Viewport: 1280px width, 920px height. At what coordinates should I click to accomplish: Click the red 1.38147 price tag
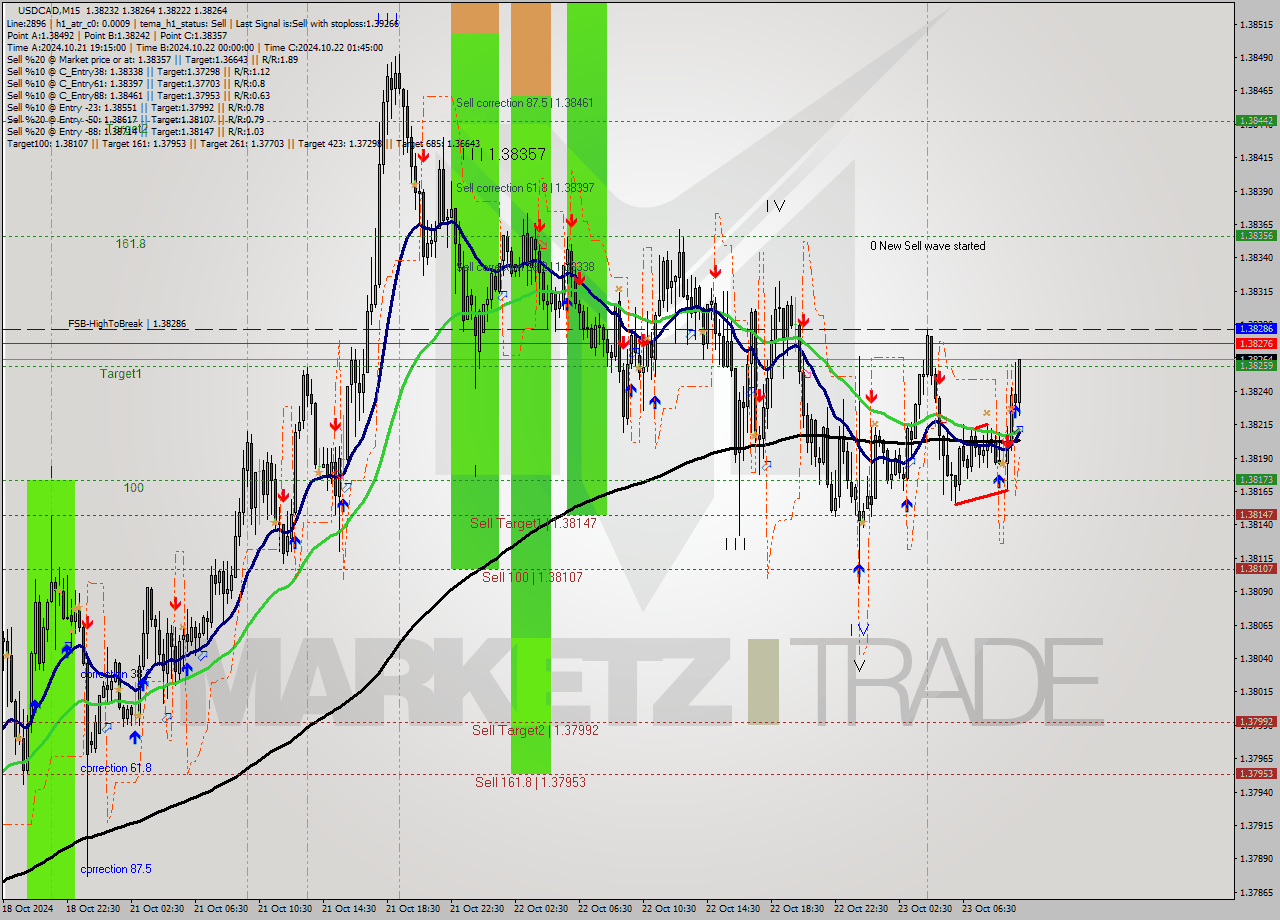coord(1256,515)
